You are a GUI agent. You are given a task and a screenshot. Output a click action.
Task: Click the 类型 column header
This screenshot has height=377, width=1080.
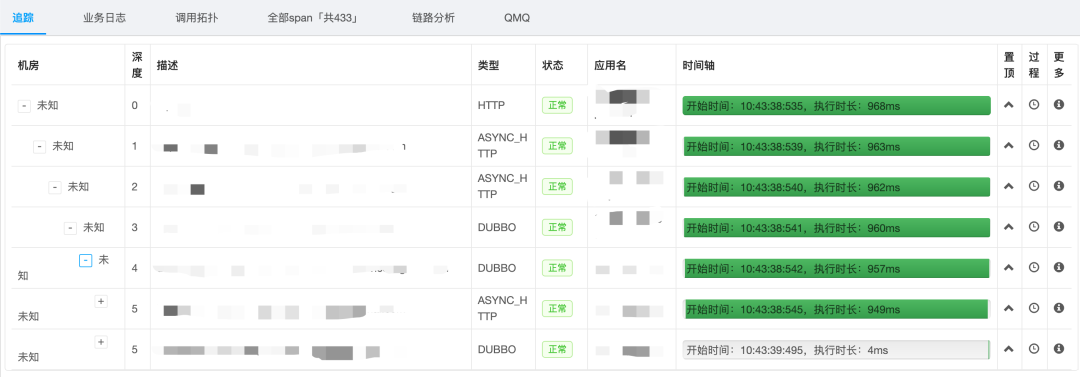[488, 65]
